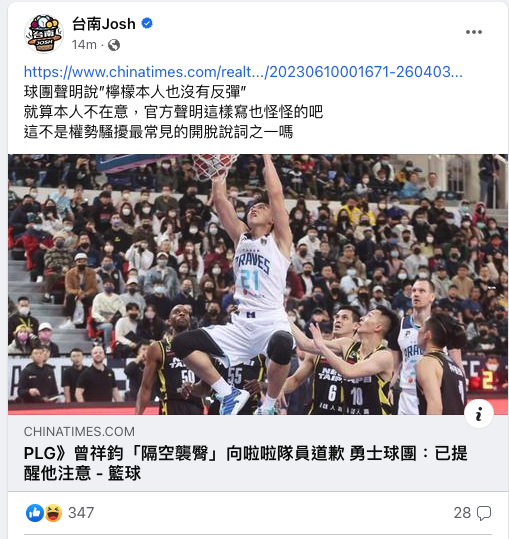The image size is (509, 539).
Task: Click the 台南Josh profile avatar
Action: [x=44, y=34]
